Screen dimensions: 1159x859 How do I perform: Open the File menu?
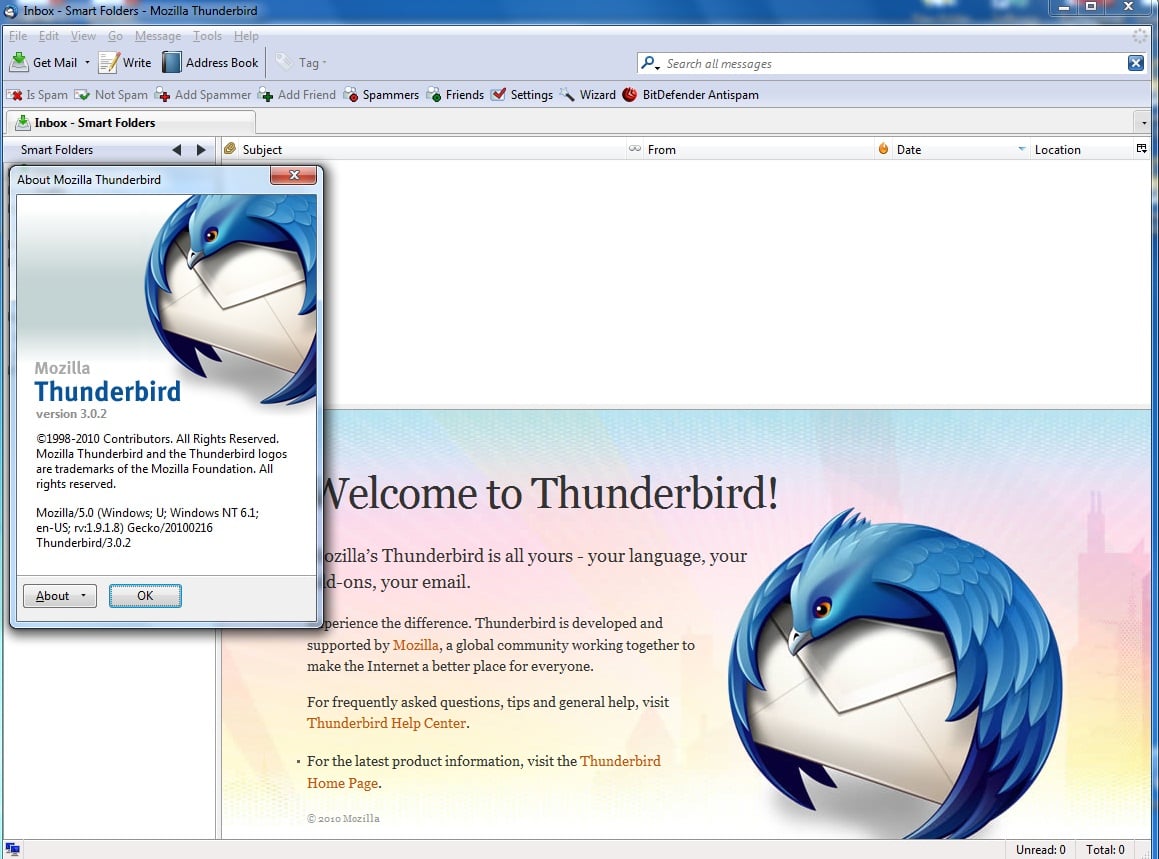coord(18,35)
